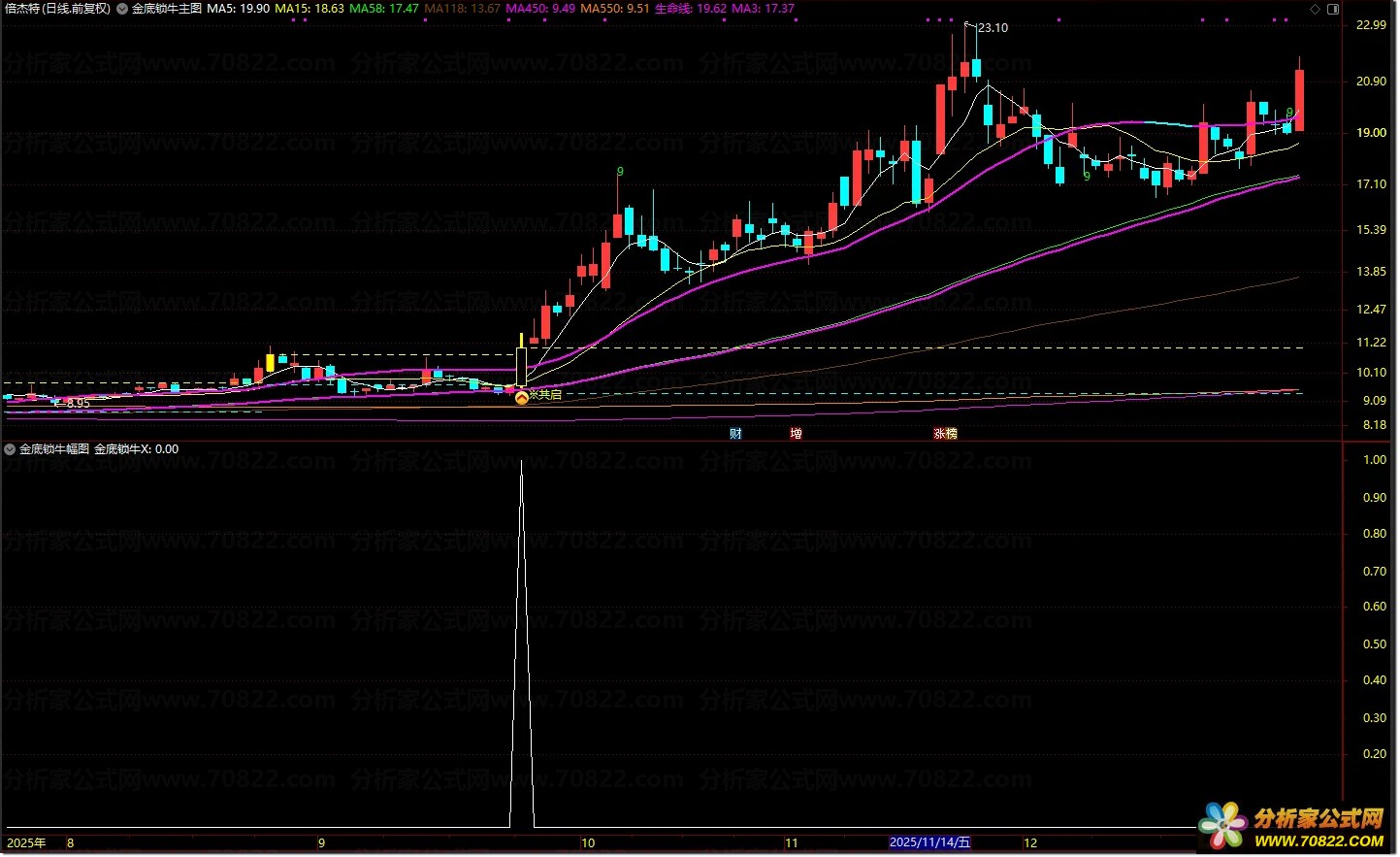This screenshot has width=1400, height=857.
Task: Select the MA15 indicator label
Action: [309, 9]
